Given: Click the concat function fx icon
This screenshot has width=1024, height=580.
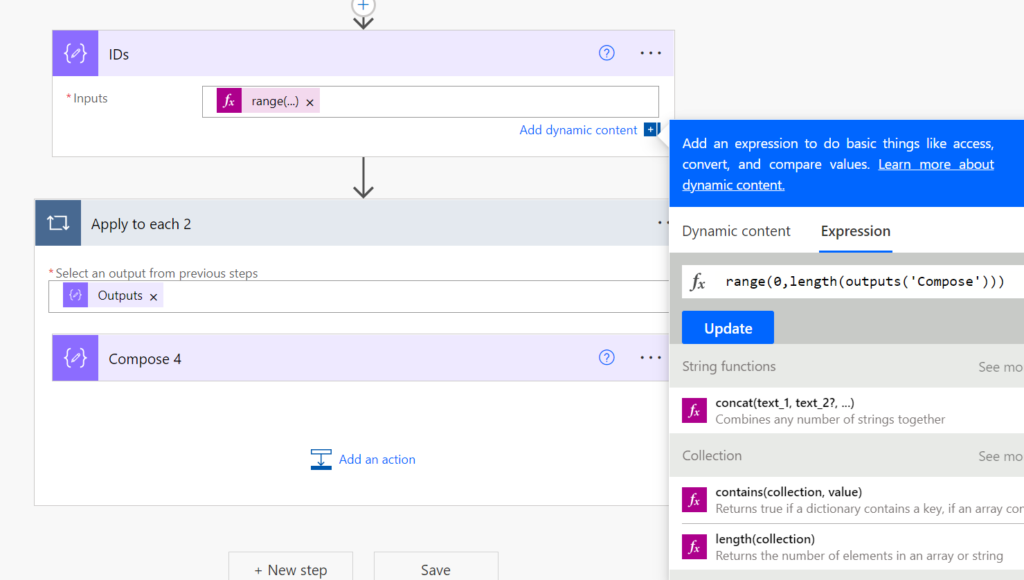Looking at the screenshot, I should [x=694, y=411].
